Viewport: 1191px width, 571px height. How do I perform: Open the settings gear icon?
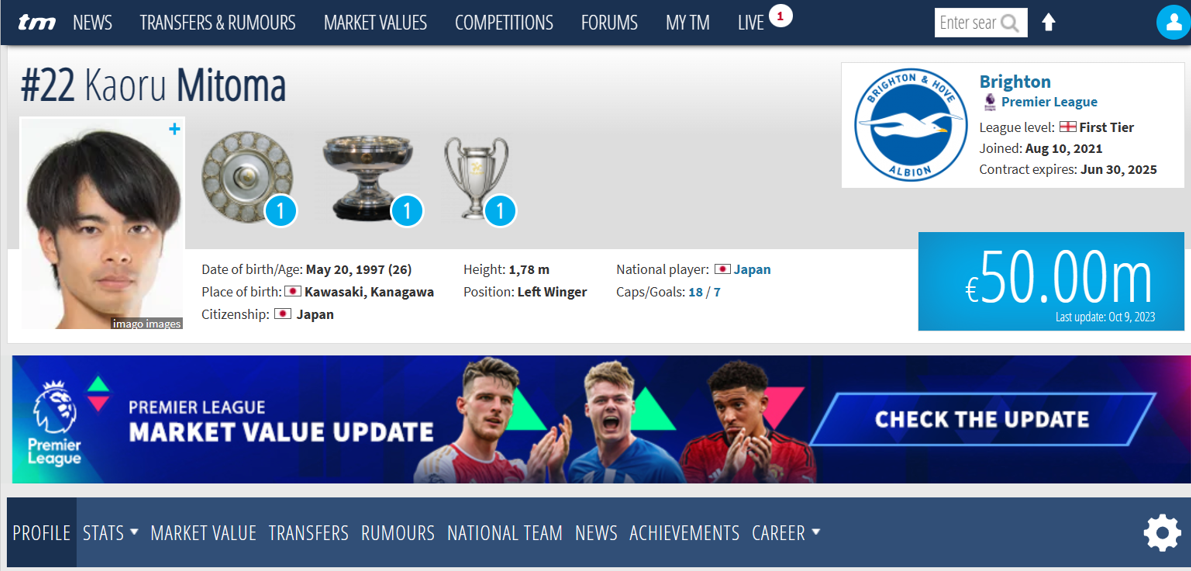(x=1162, y=533)
